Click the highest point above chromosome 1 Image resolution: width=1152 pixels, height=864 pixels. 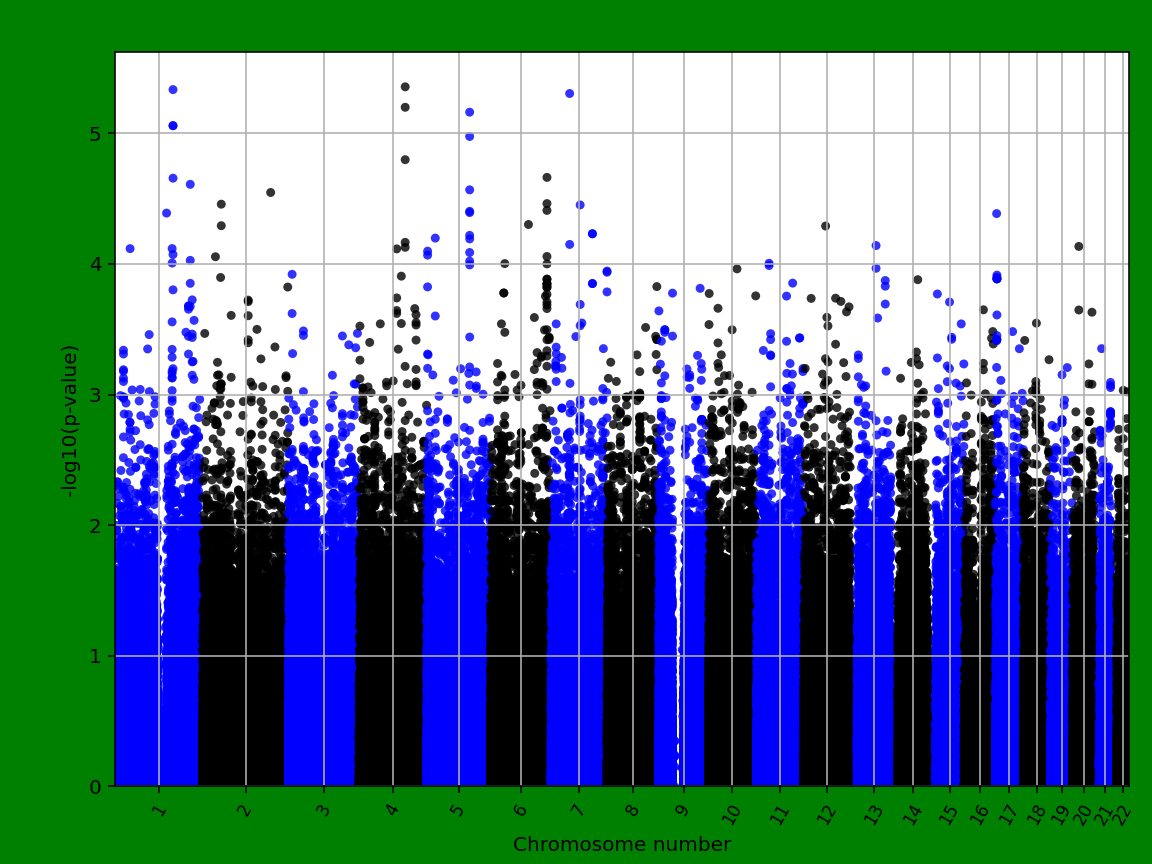(173, 88)
